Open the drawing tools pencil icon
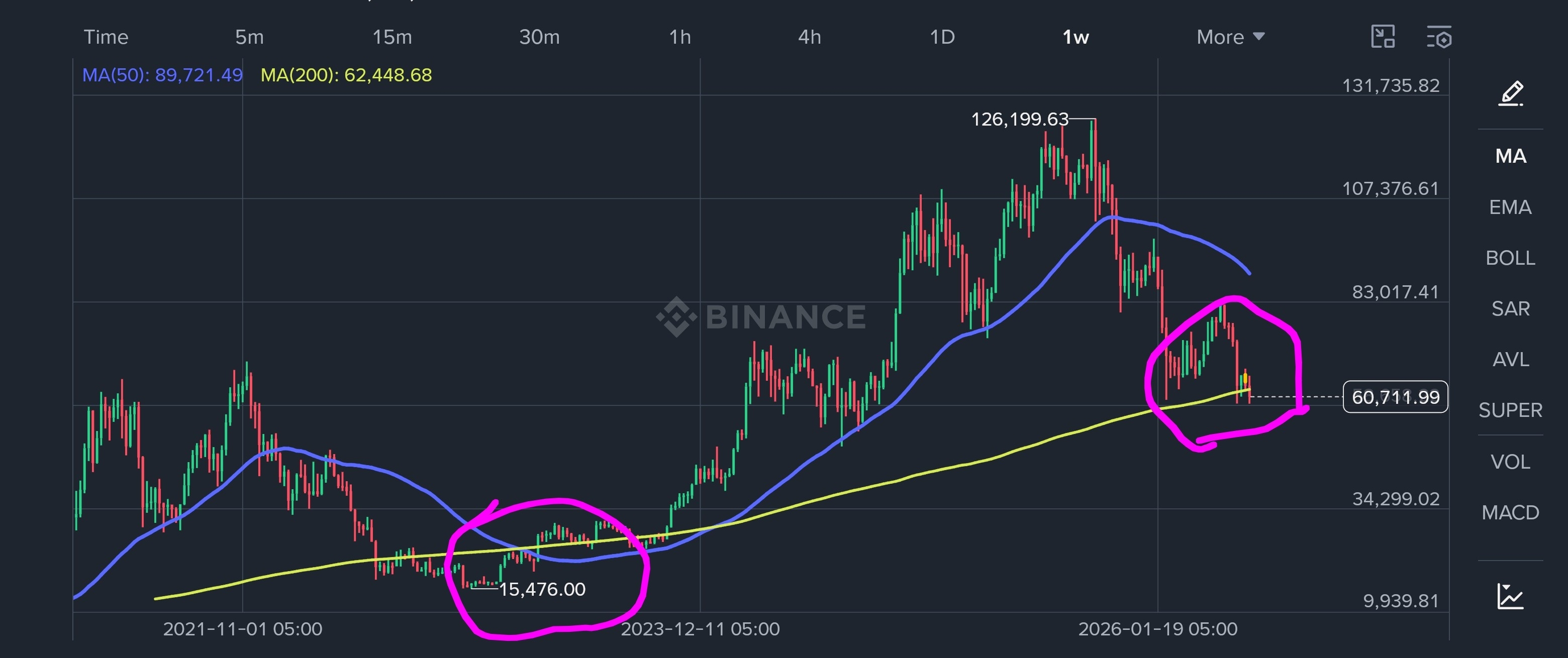The width and height of the screenshot is (1568, 658). pyautogui.click(x=1510, y=93)
